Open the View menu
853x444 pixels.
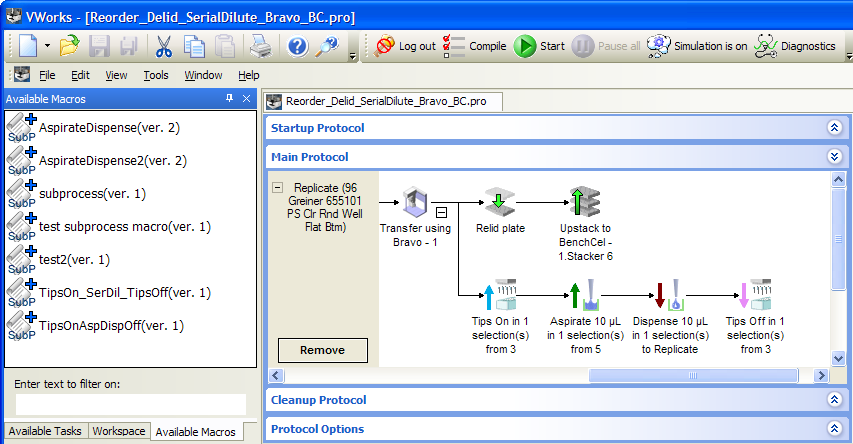[x=116, y=75]
